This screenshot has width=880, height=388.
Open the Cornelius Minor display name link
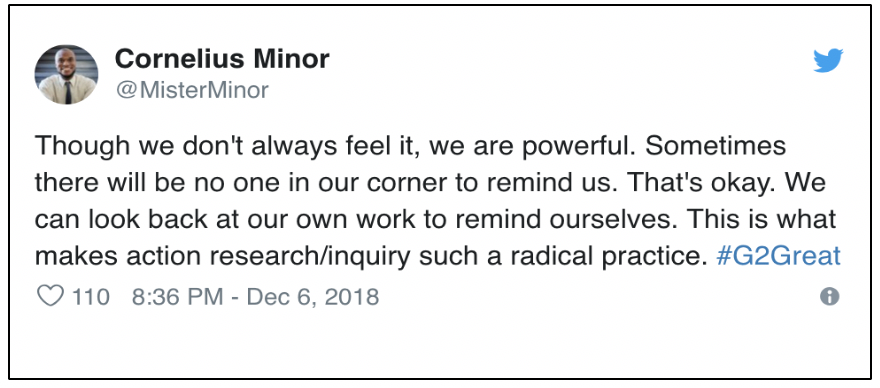[x=222, y=58]
